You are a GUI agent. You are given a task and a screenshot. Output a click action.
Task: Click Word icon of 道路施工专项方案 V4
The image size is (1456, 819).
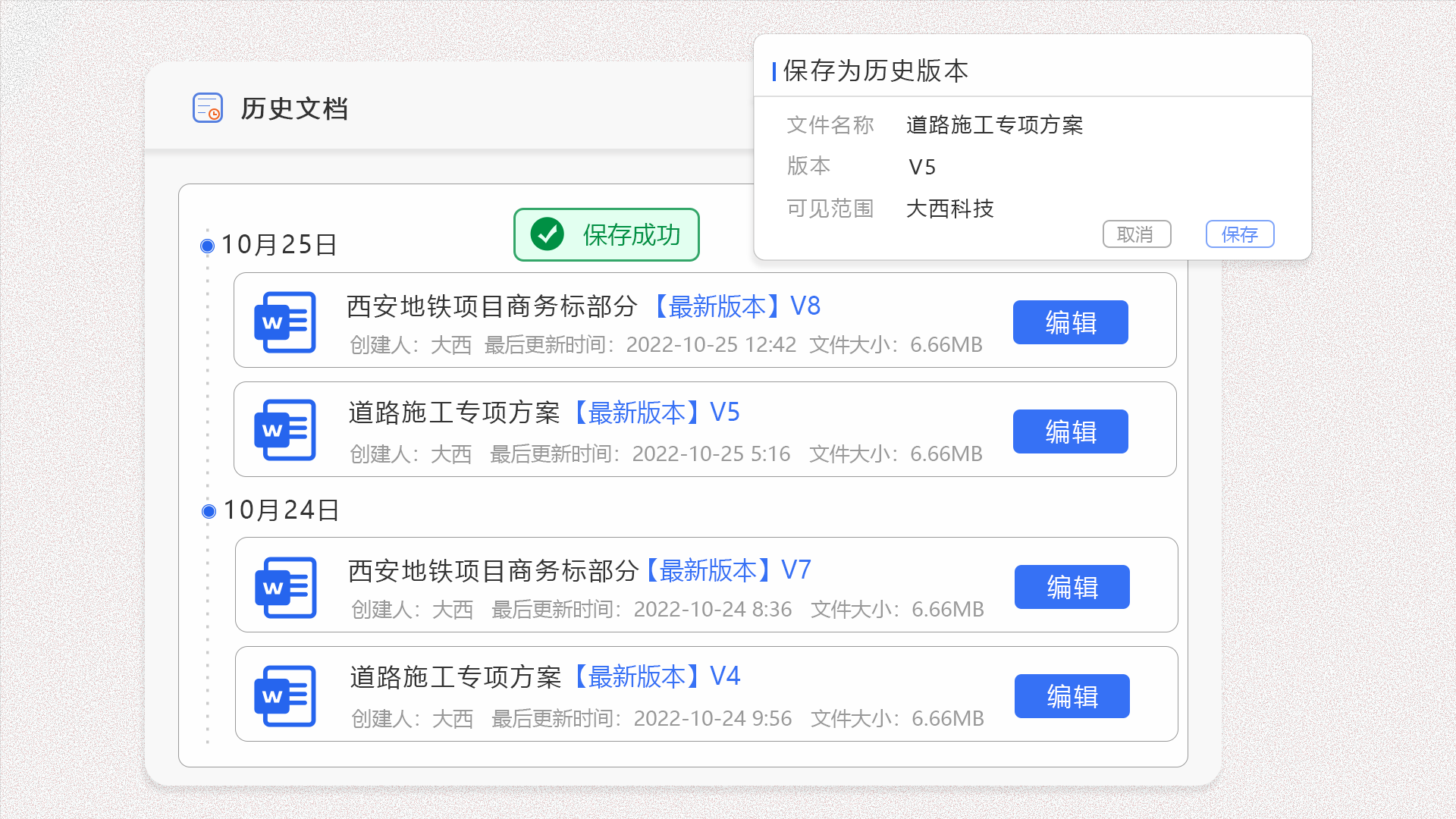pos(286,696)
